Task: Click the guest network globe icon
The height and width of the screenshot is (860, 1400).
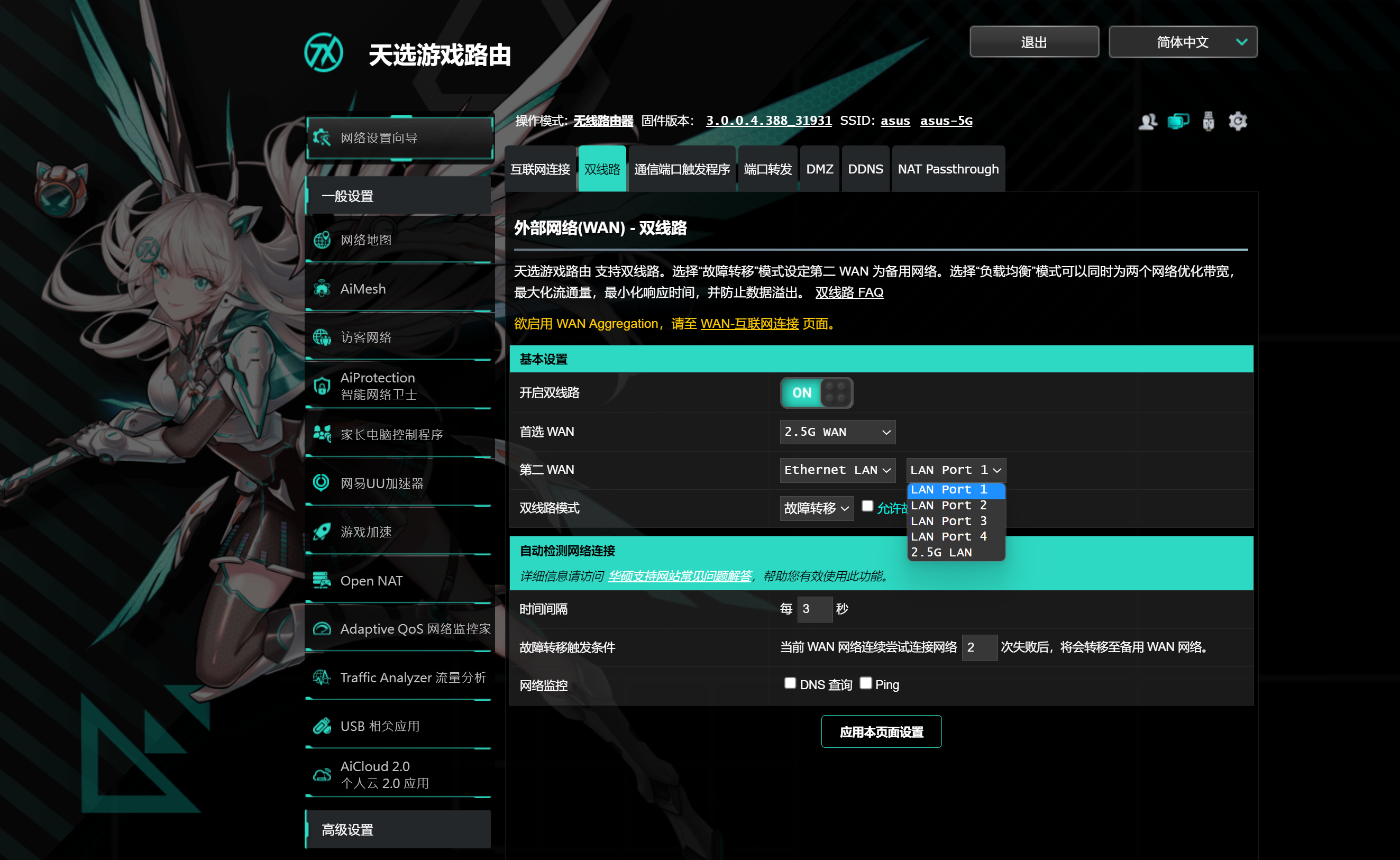Action: (322, 337)
